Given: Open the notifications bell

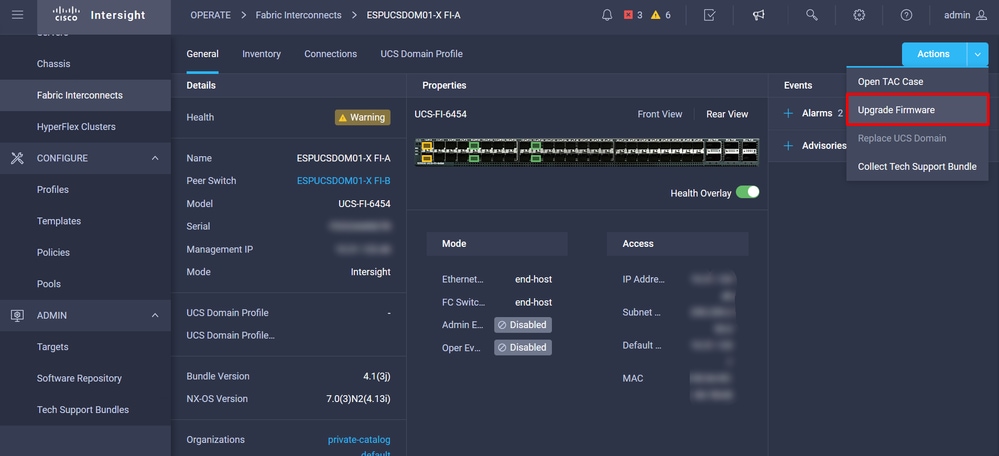Looking at the screenshot, I should coord(607,15).
